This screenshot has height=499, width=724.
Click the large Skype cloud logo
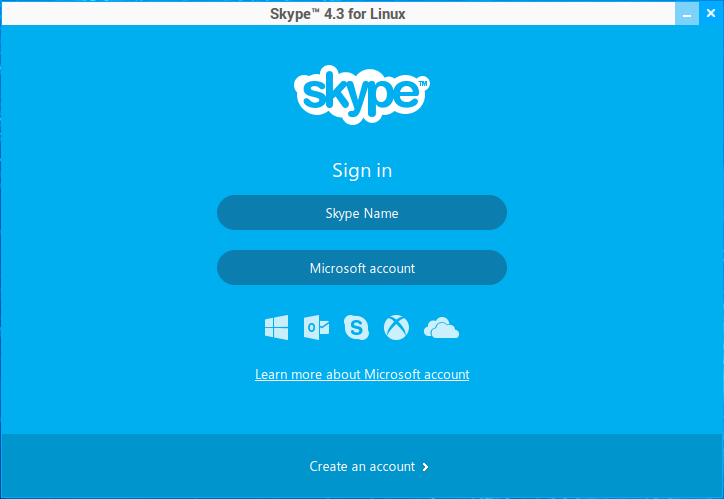(x=362, y=95)
